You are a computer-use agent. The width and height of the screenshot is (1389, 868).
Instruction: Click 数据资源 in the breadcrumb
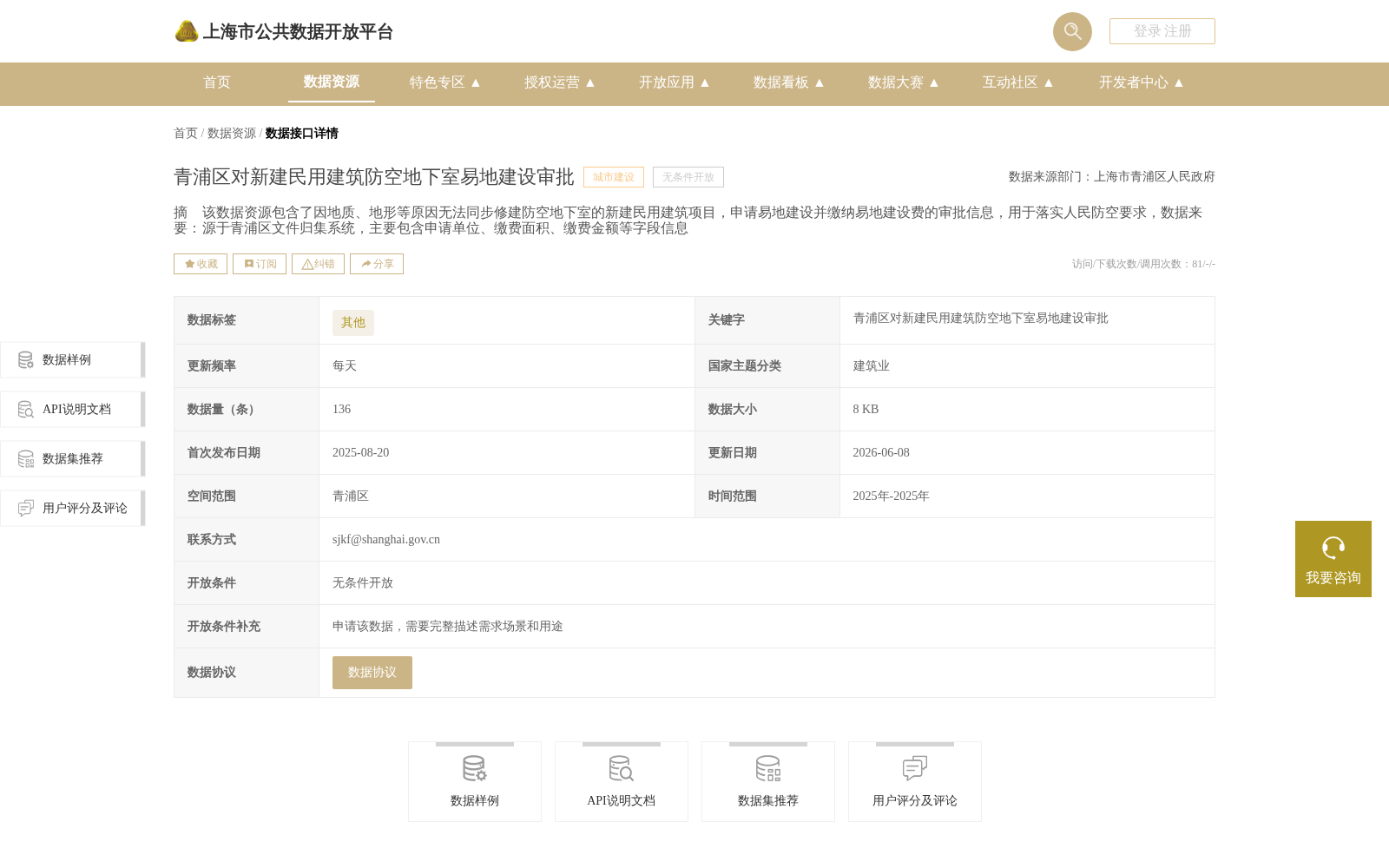tap(232, 134)
